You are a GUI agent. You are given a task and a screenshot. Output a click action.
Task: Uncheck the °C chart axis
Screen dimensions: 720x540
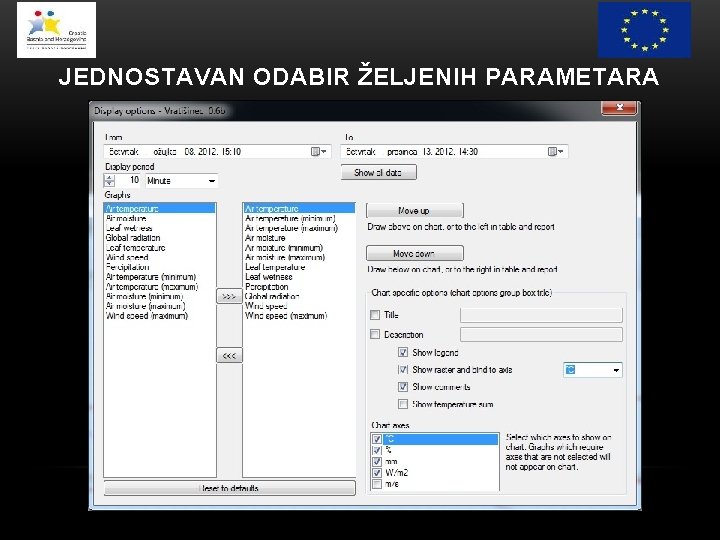tap(377, 439)
